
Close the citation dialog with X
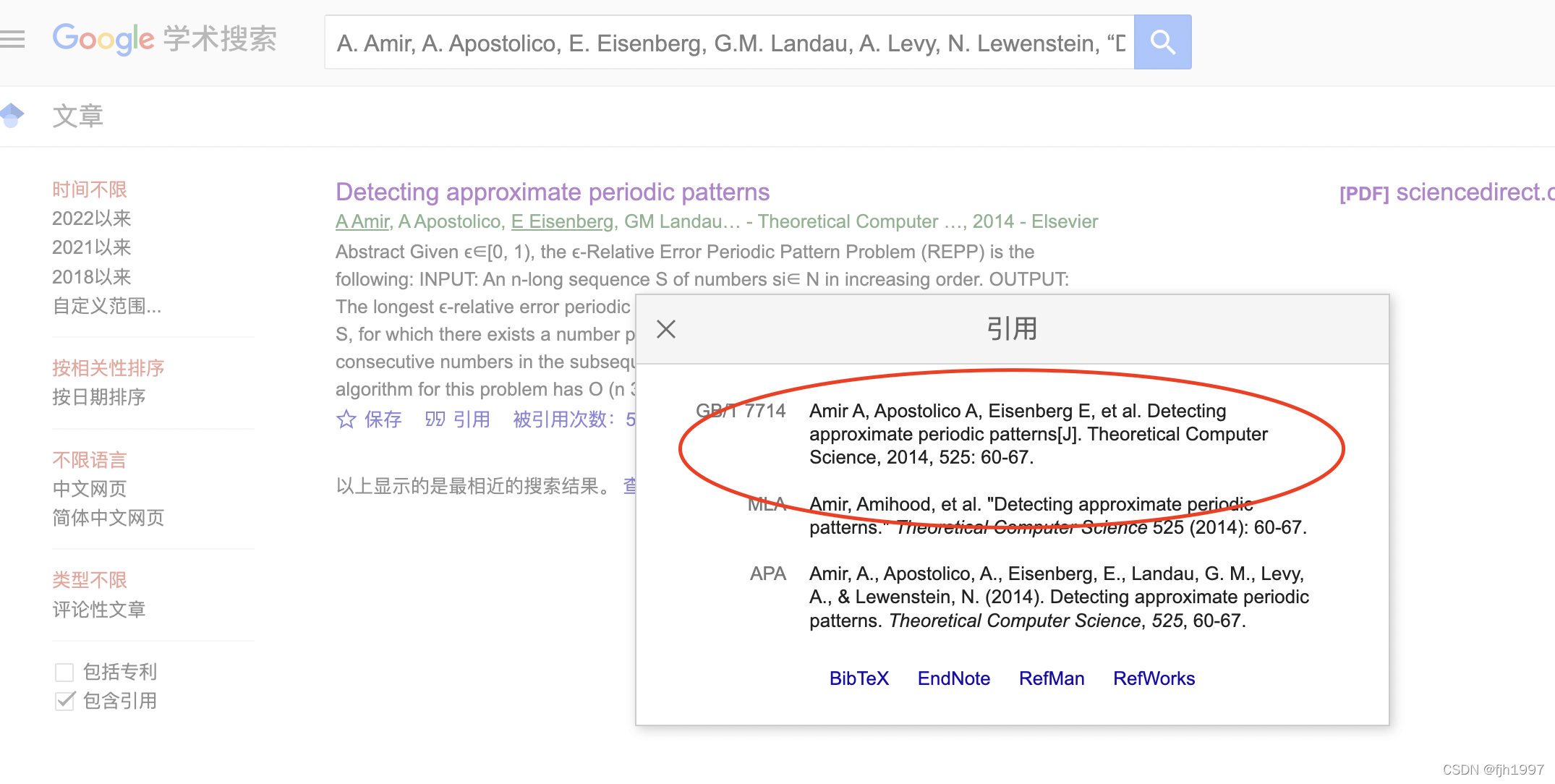click(x=665, y=329)
